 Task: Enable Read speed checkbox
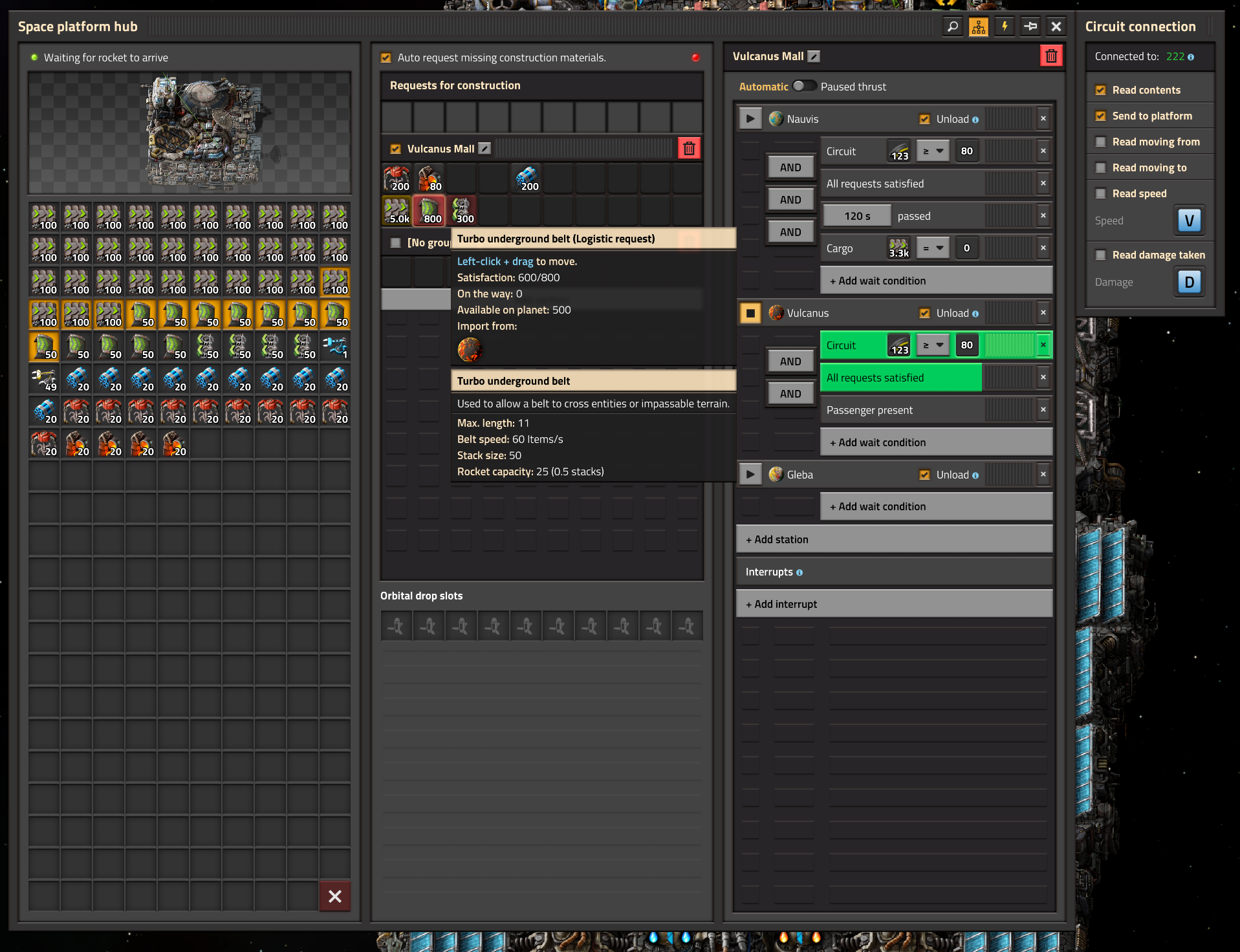pos(1100,193)
